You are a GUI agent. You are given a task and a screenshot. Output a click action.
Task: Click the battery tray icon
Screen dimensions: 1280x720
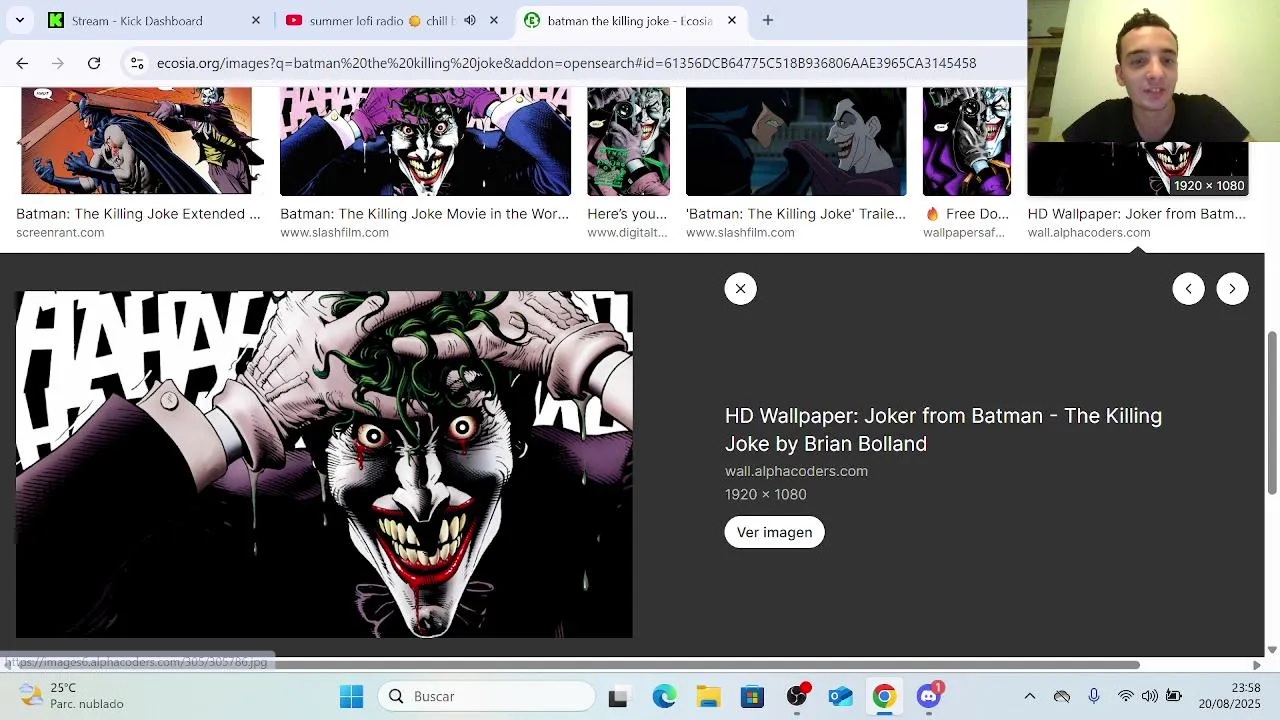coord(1173,696)
